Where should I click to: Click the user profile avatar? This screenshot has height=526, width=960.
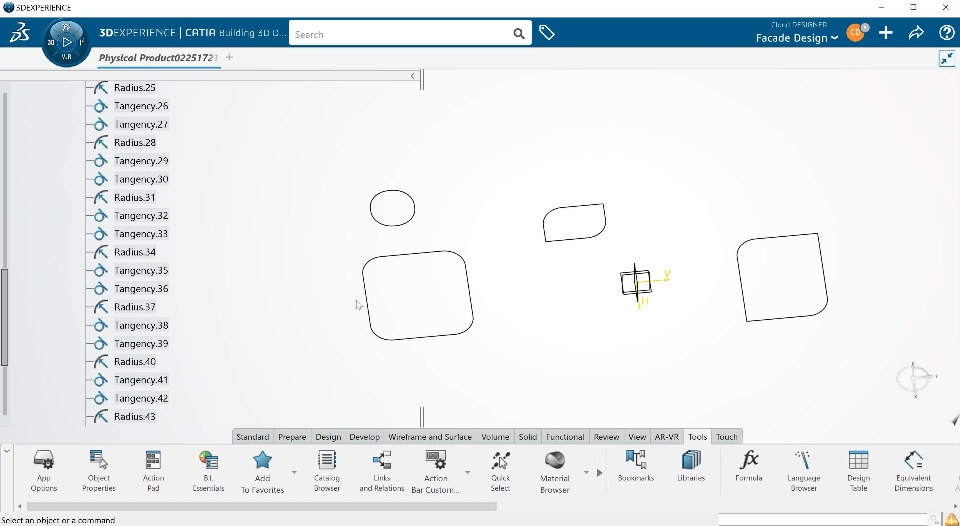click(x=855, y=32)
